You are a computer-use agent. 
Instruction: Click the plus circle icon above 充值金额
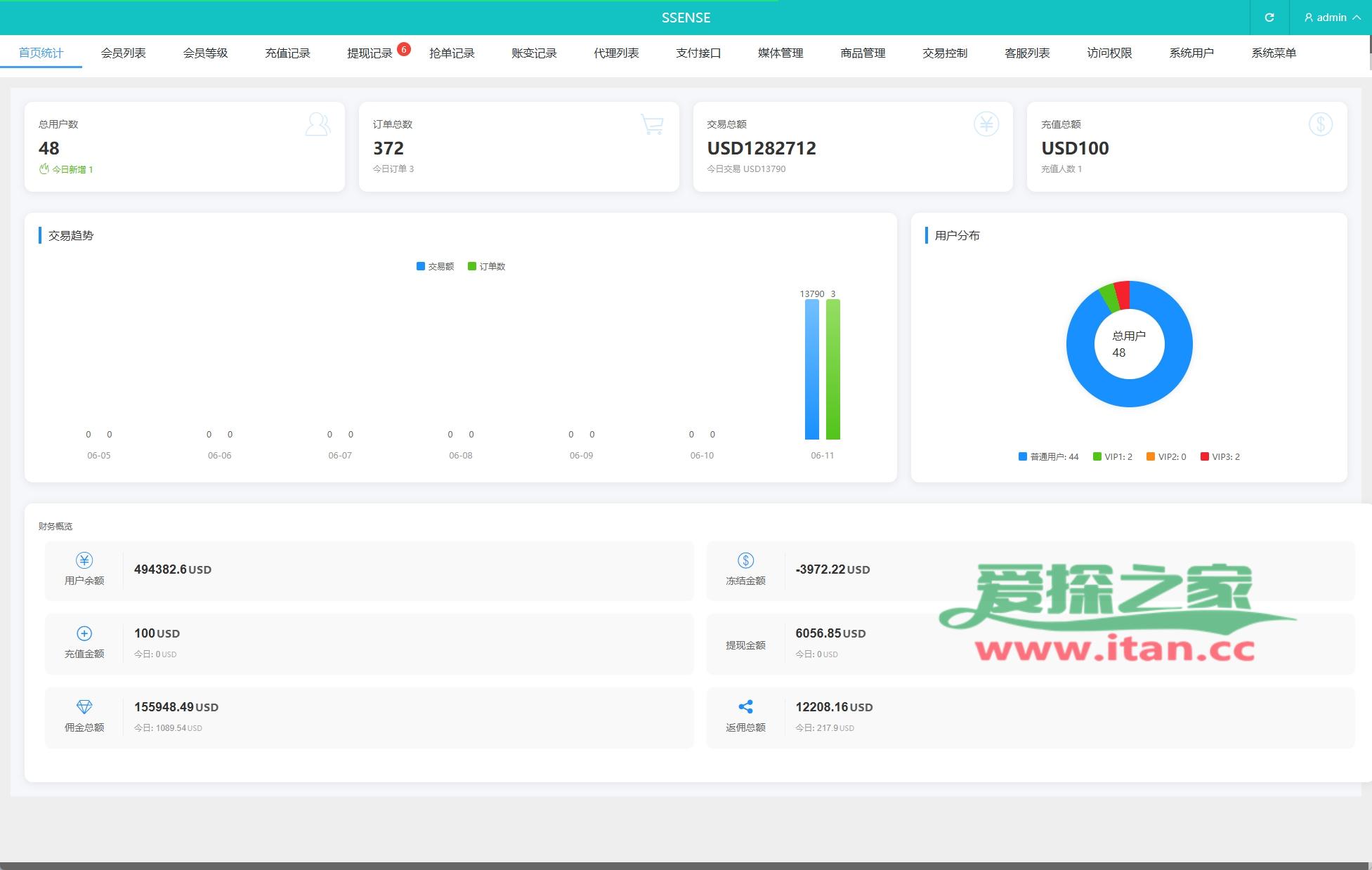tap(84, 633)
